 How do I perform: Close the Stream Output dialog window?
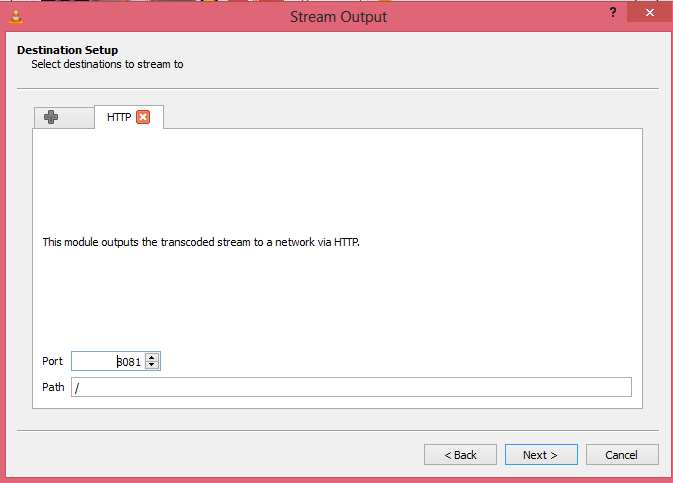[x=649, y=12]
